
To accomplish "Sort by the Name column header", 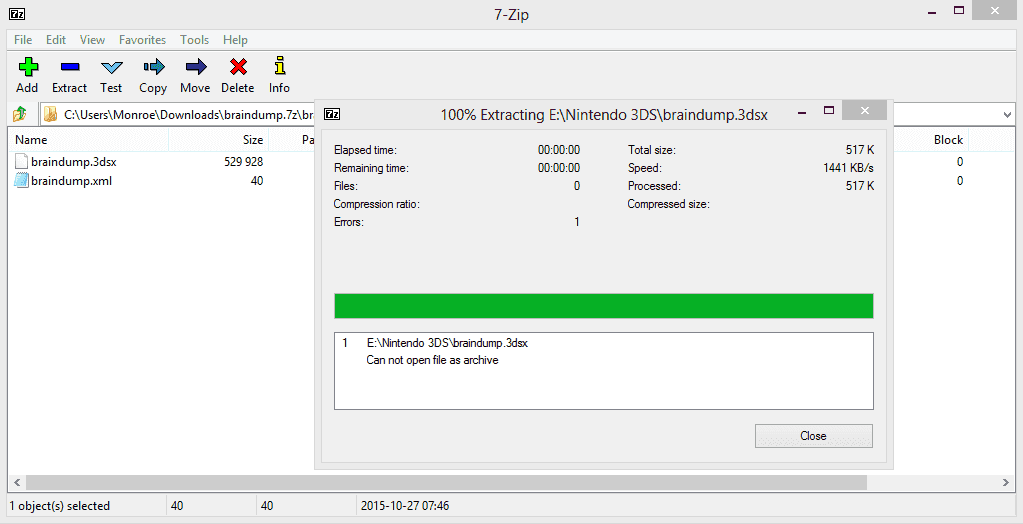I will pyautogui.click(x=31, y=140).
